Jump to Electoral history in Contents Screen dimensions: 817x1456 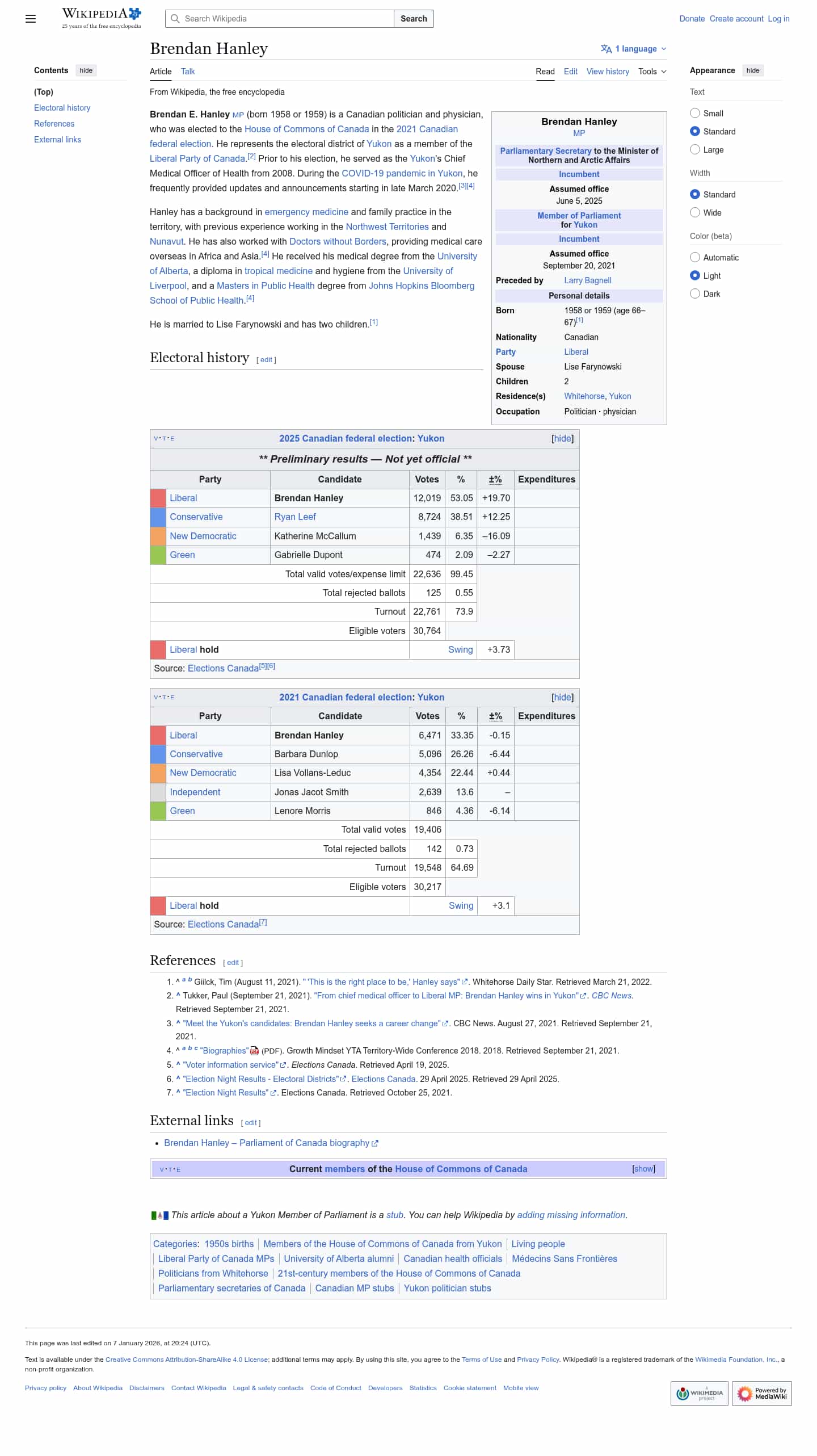62,108
